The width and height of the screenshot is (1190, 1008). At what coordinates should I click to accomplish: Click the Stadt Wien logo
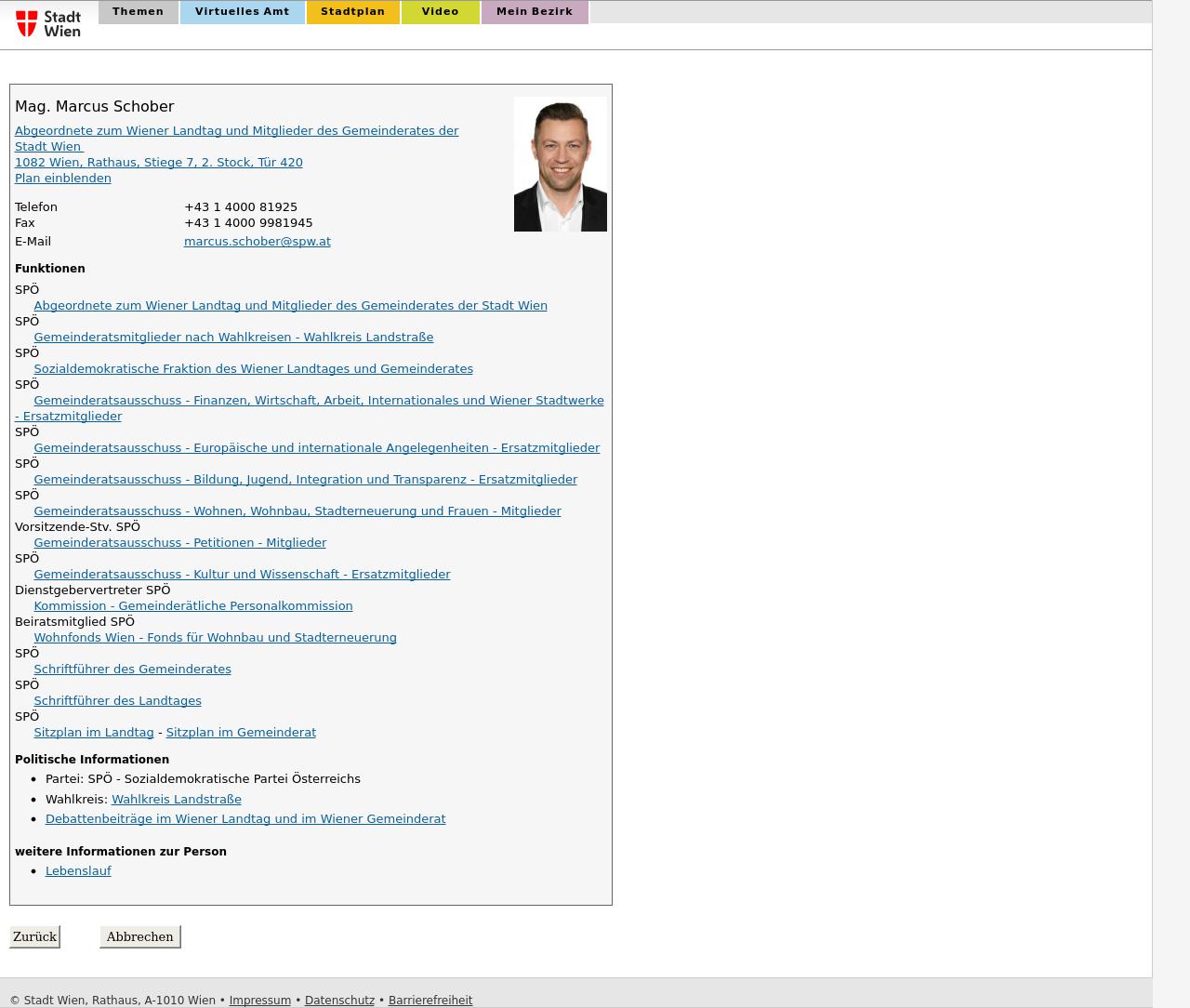[x=48, y=24]
